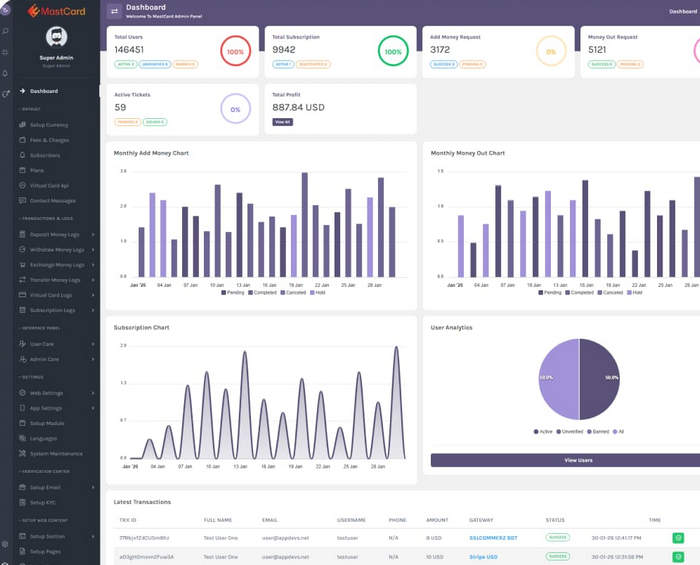Toggle the Pending legend in Monthly Add Money Chart
Image resolution: width=700 pixels, height=565 pixels.
pyautogui.click(x=235, y=293)
